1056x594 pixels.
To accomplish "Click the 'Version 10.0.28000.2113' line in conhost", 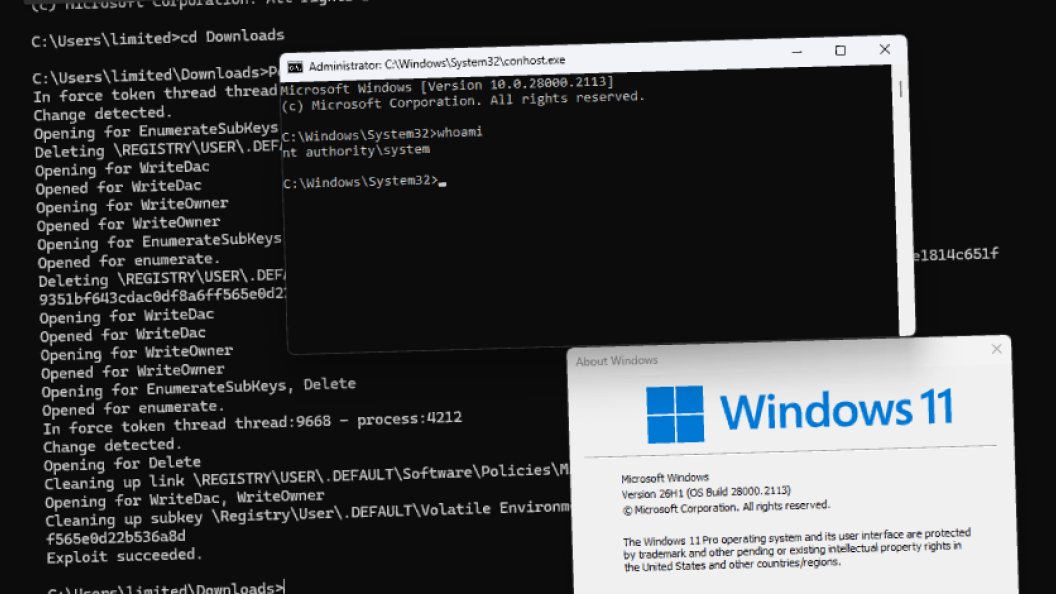I will point(447,86).
